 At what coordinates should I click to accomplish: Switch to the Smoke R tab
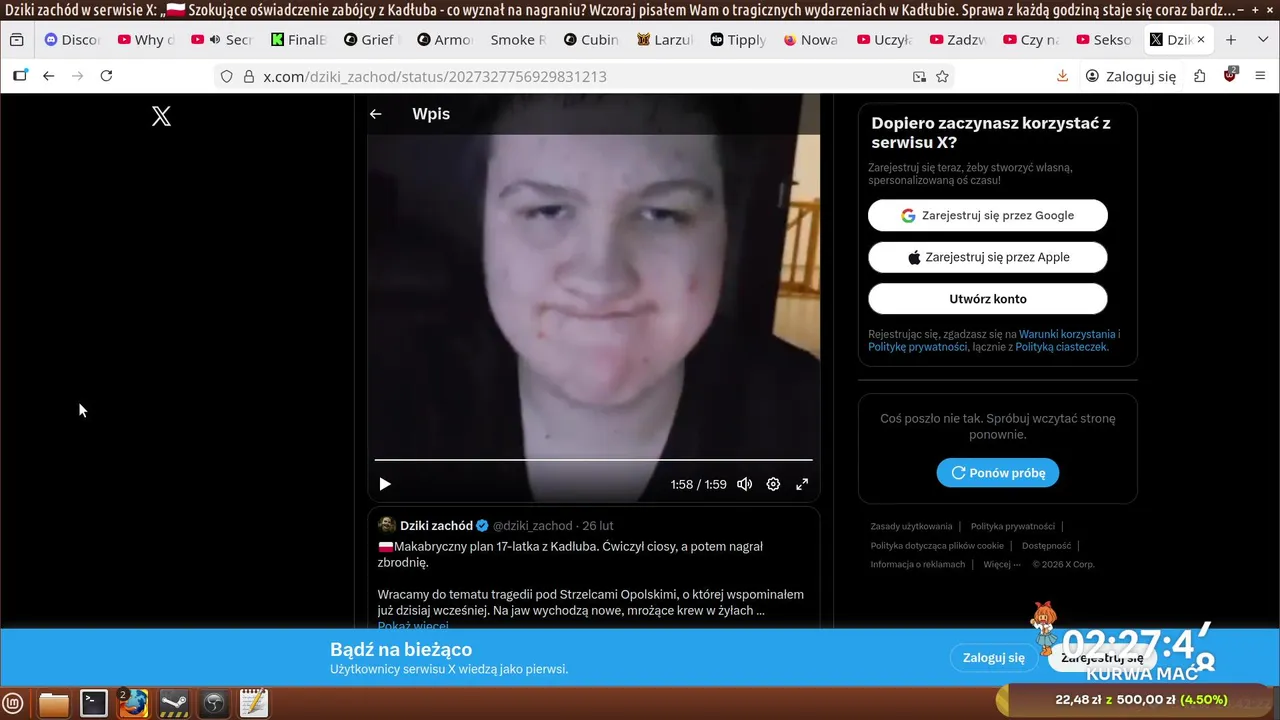coord(518,40)
